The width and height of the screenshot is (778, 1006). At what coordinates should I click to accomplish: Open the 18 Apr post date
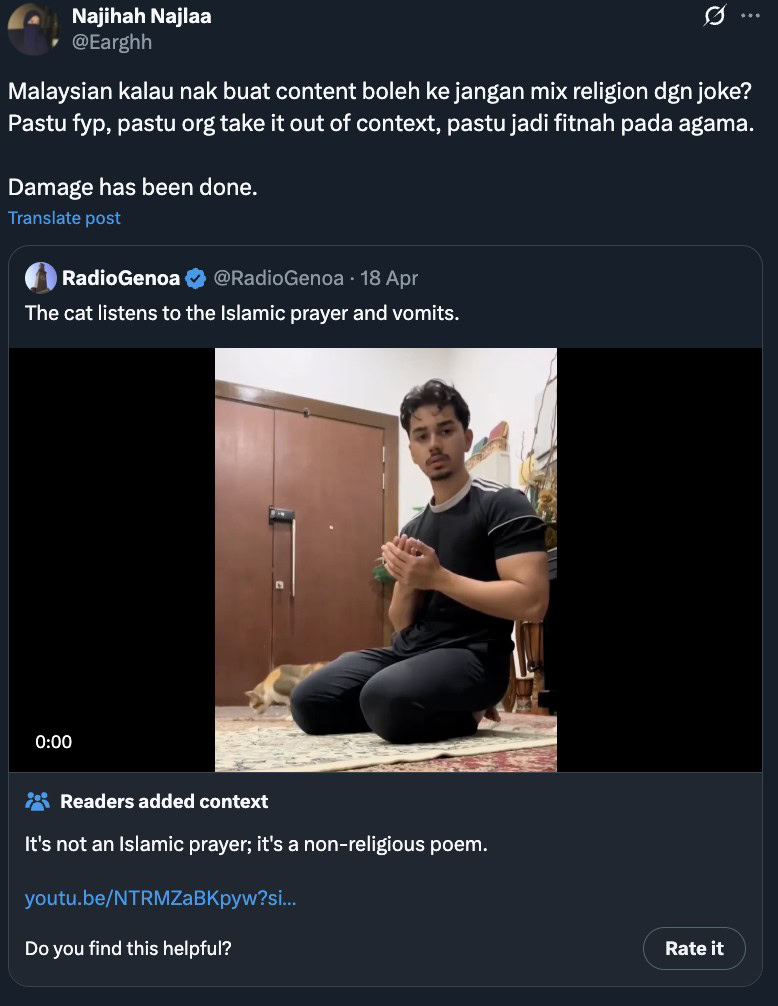point(389,278)
